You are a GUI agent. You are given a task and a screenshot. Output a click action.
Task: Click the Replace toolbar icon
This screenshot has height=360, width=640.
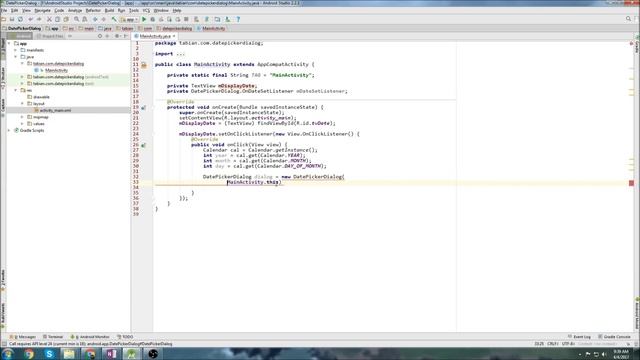pos(85,19)
